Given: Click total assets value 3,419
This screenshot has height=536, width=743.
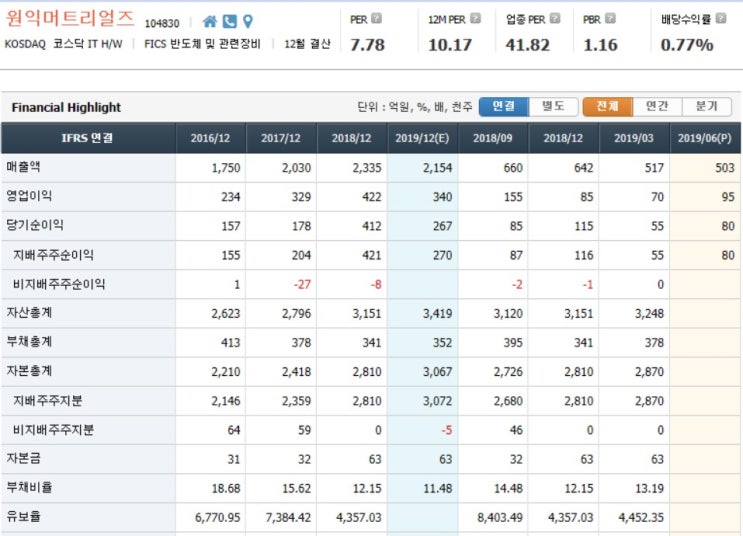Looking at the screenshot, I should click(437, 313).
